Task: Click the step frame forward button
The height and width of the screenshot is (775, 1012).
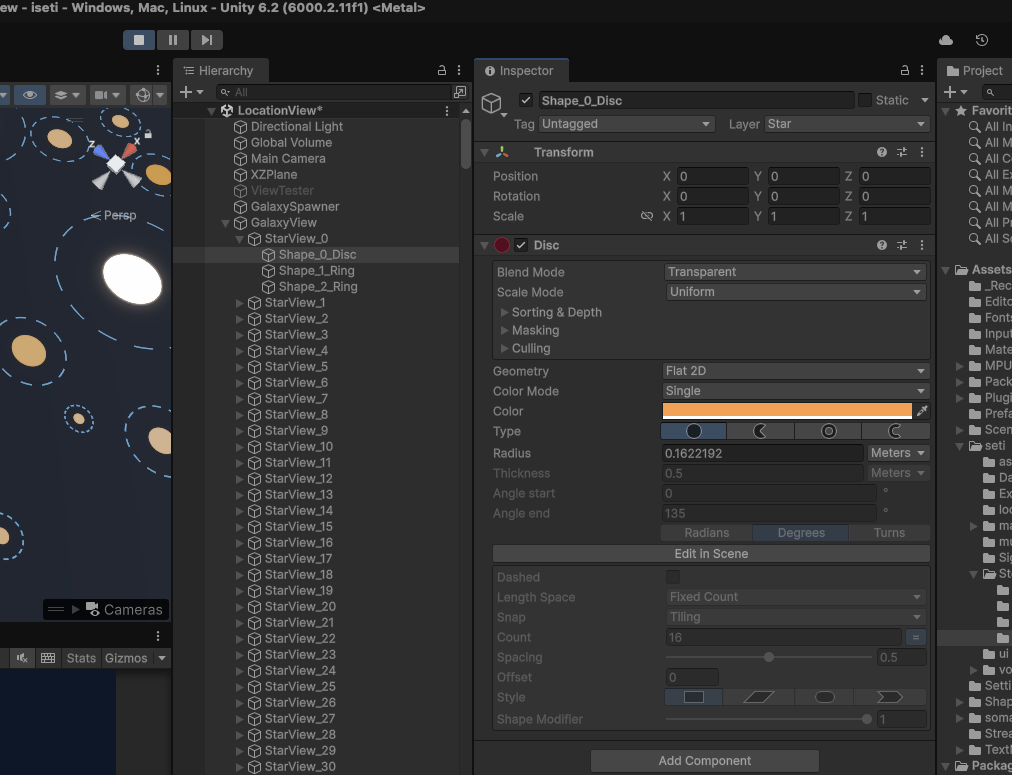Action: pos(207,40)
